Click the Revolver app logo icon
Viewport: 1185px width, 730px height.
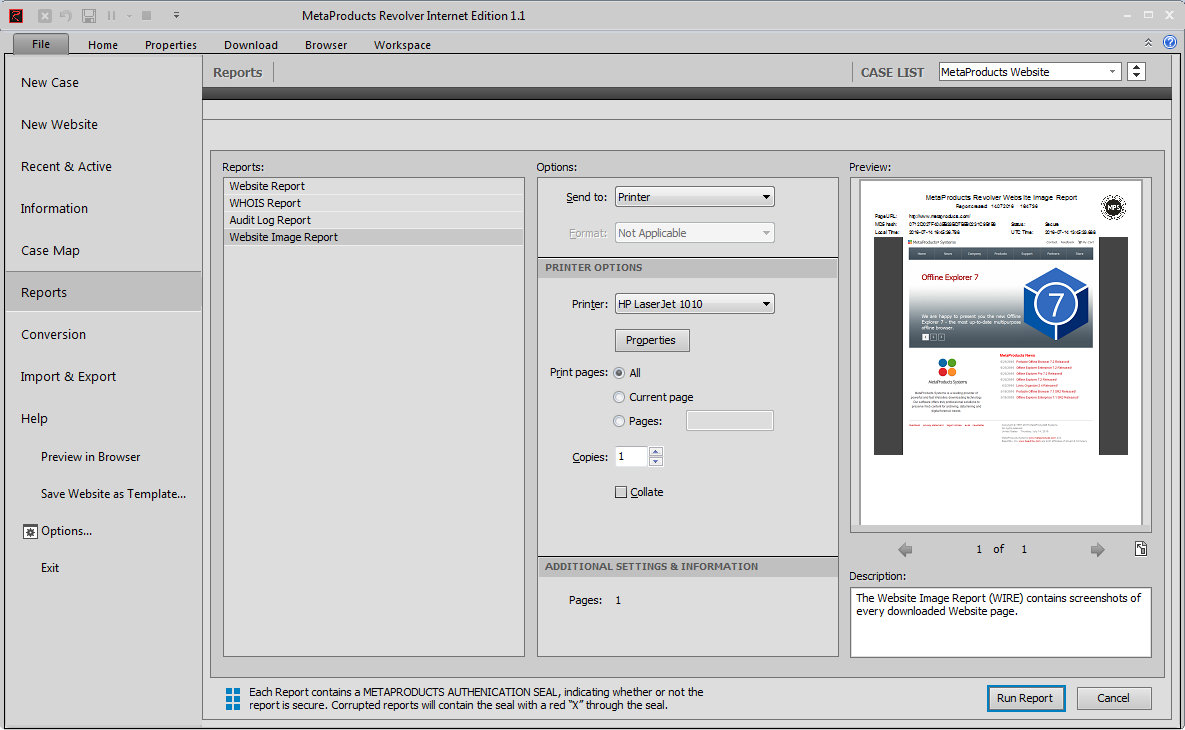click(x=16, y=16)
